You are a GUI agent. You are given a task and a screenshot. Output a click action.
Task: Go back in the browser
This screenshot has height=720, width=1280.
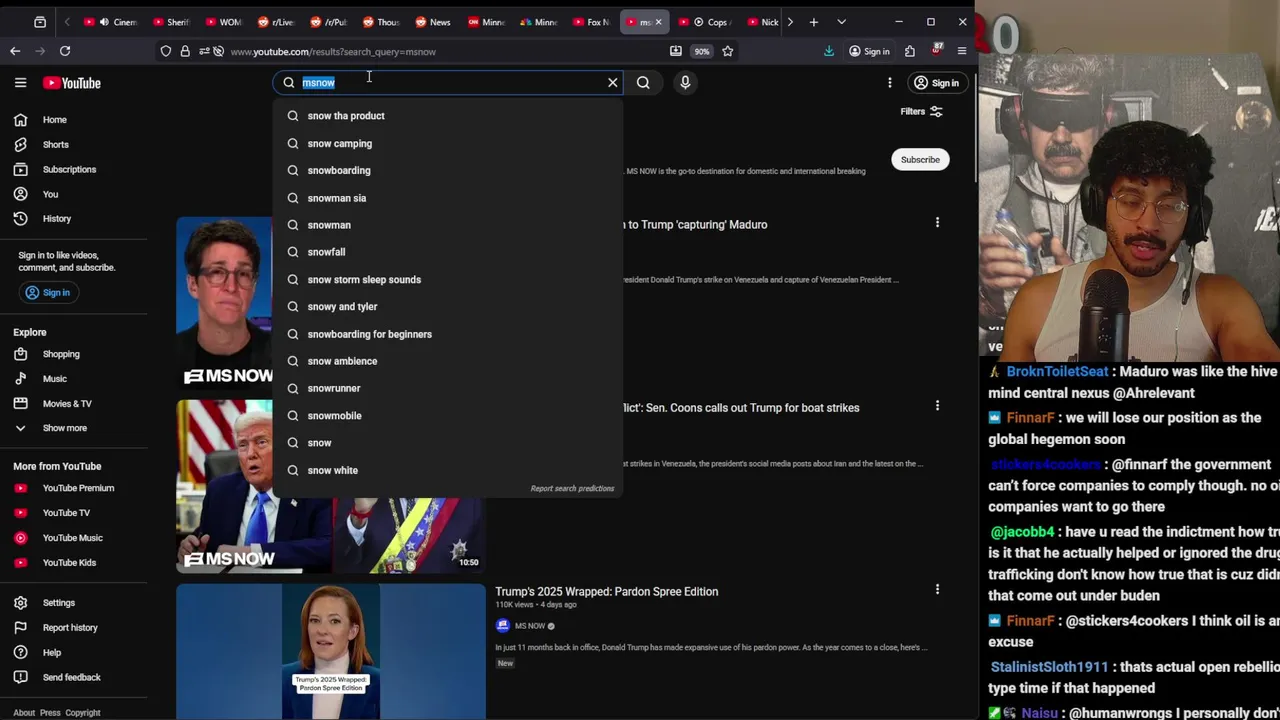15,51
